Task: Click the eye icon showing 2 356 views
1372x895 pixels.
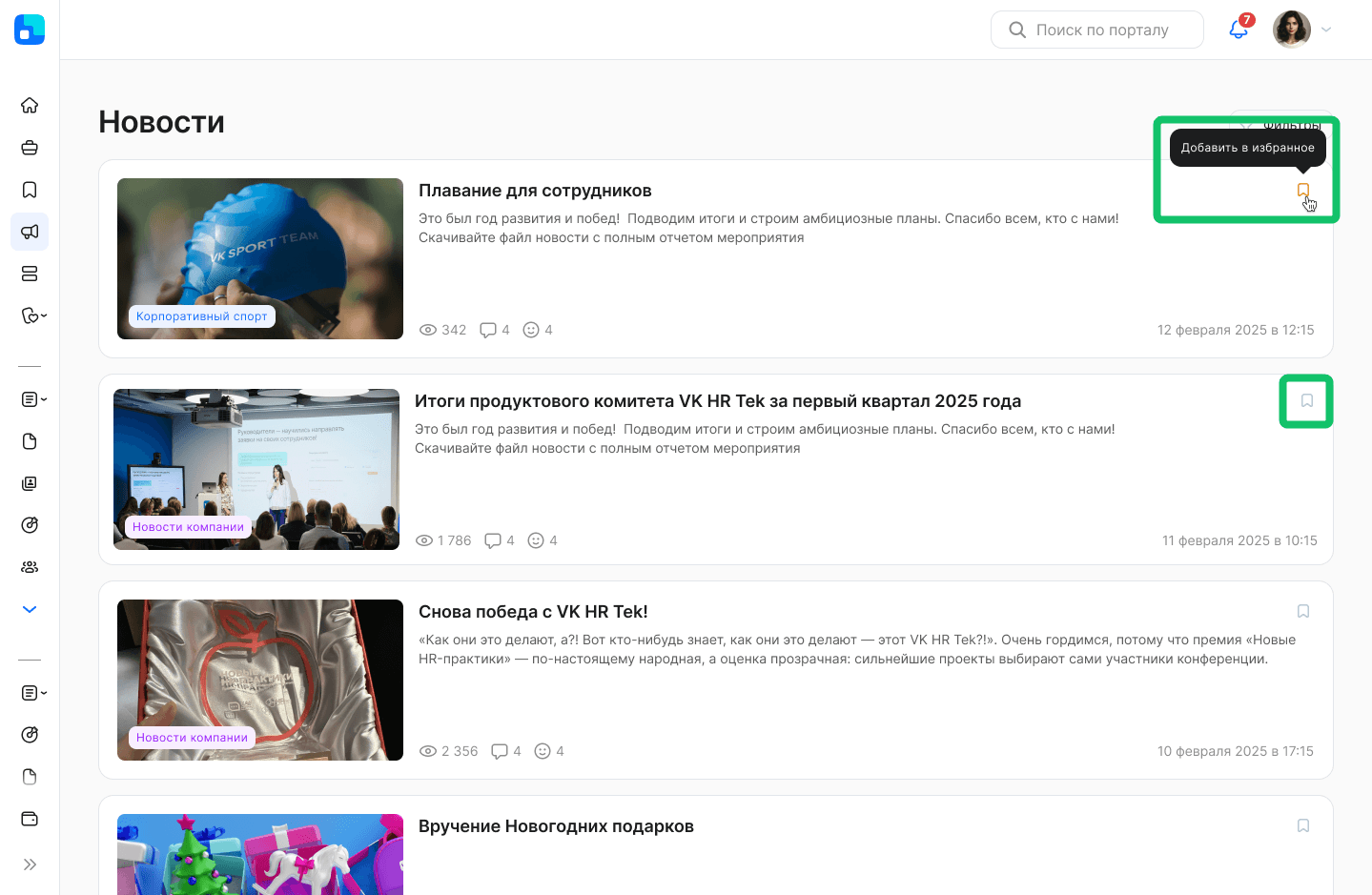Action: coord(428,751)
